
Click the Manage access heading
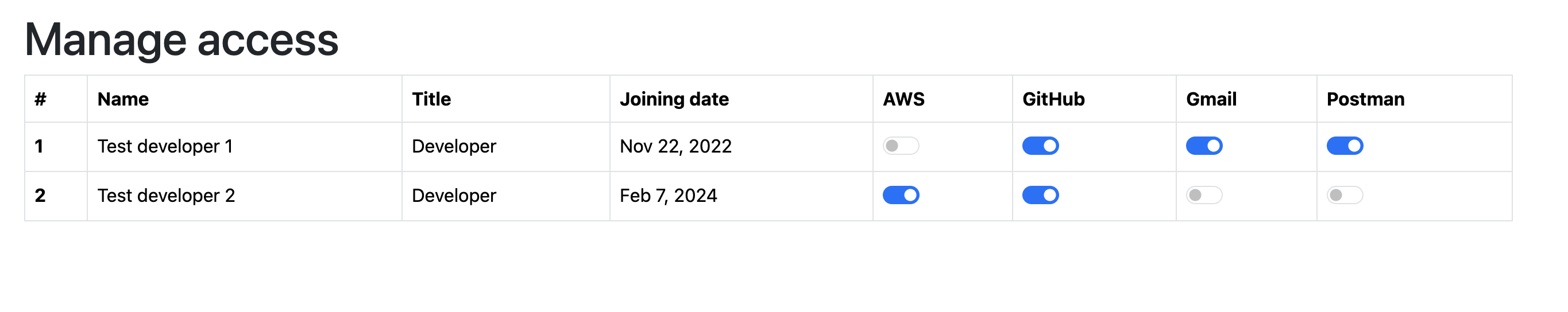click(181, 40)
